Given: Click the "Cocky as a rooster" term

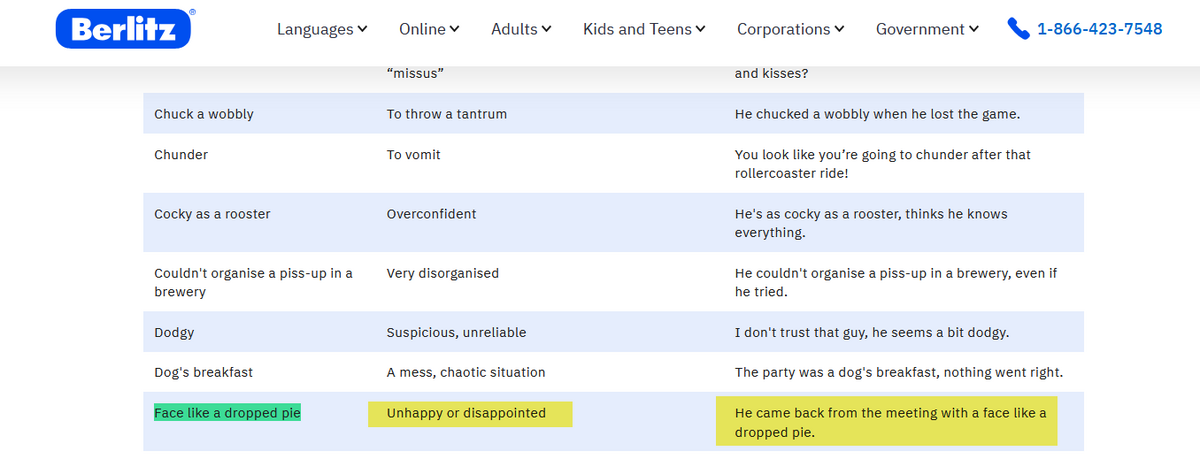Looking at the screenshot, I should click(x=212, y=214).
